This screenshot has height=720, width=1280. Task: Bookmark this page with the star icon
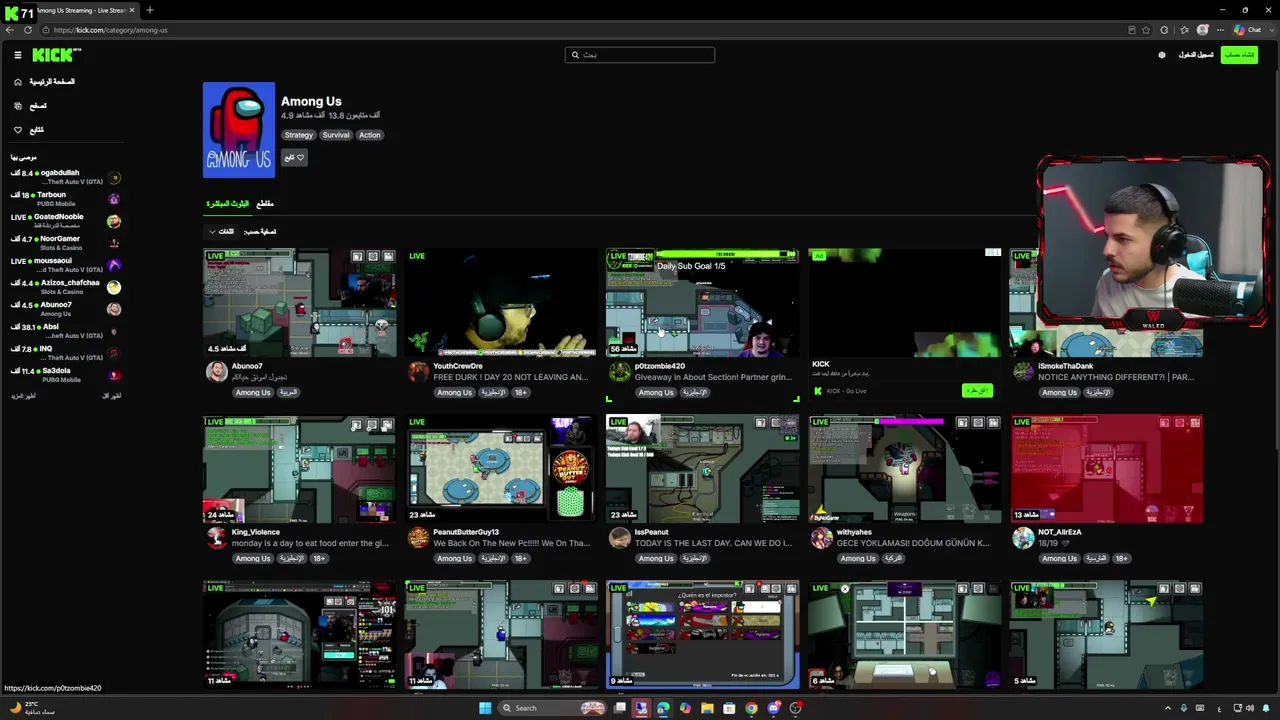coord(1148,30)
